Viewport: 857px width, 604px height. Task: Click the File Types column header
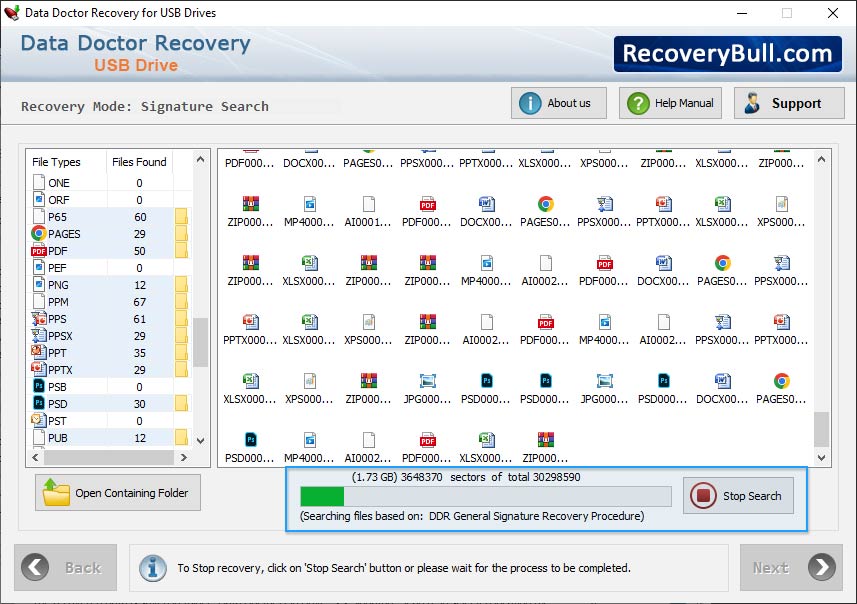tap(56, 162)
